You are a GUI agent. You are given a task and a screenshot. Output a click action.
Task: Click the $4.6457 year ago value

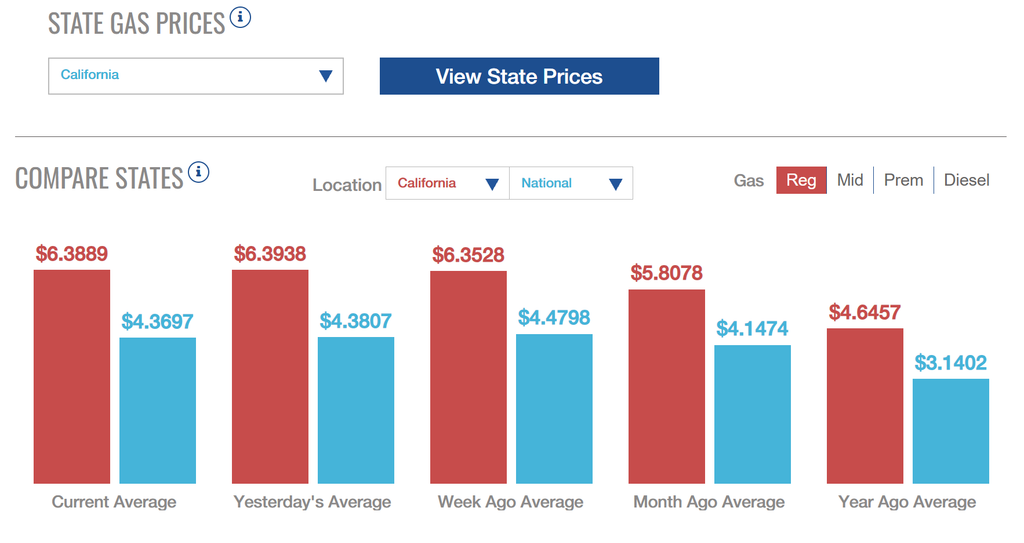[865, 312]
